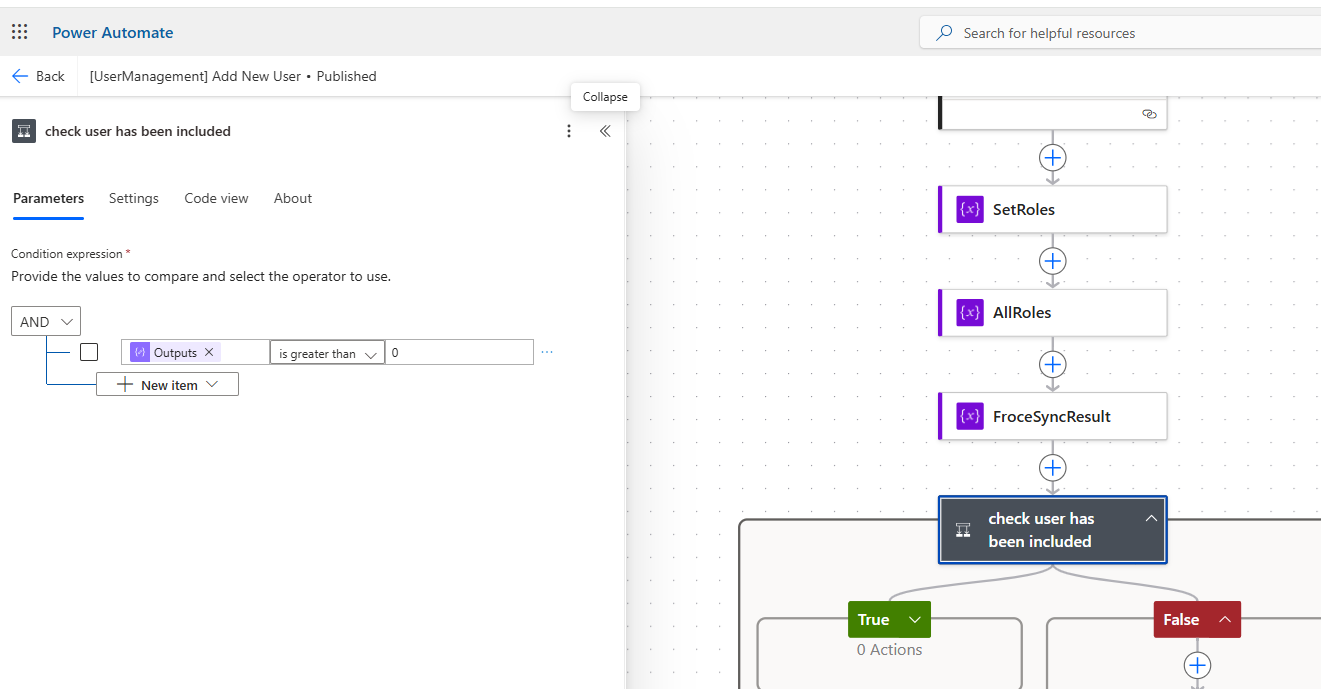Add a step above SetRoles

[1052, 157]
